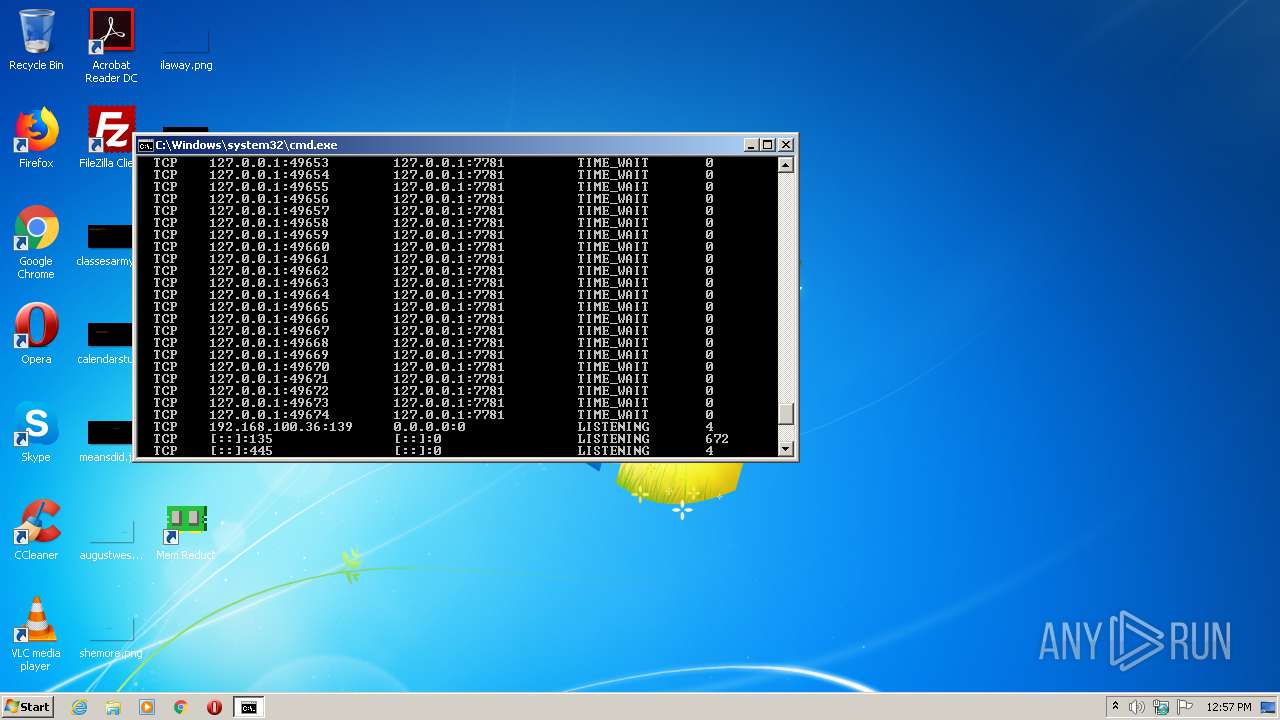Click local address [::]:445
1280x720 pixels.
point(241,451)
